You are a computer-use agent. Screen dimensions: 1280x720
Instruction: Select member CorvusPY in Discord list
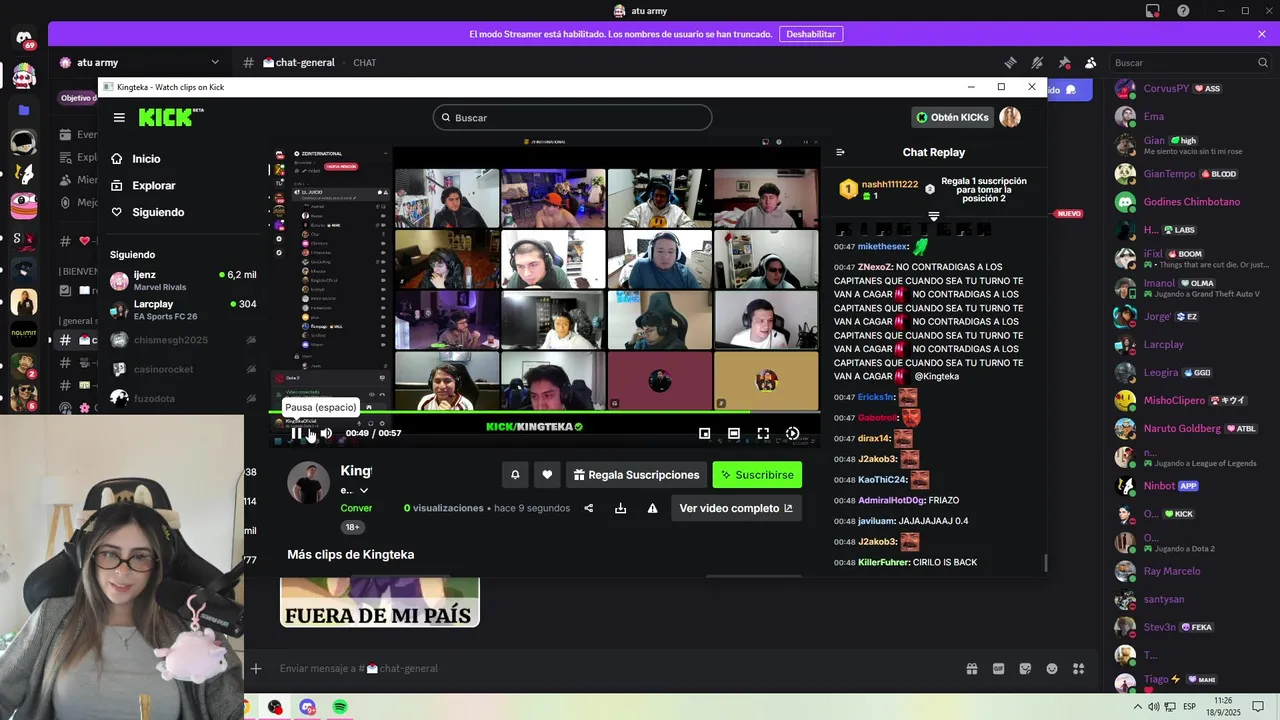click(x=1190, y=89)
